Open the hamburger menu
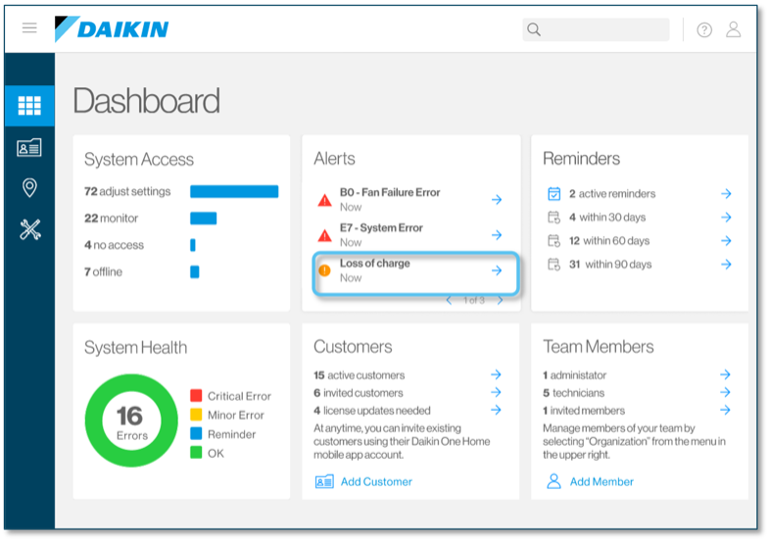Image resolution: width=770 pixels, height=546 pixels. coord(29,28)
